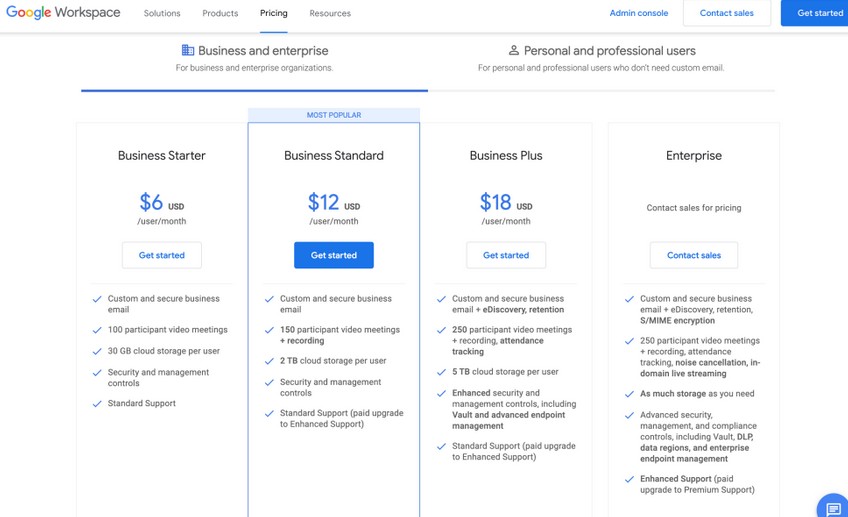Screen dimensions: 848x517
Task: Click the checkmark beside As much storage
Action: click(629, 394)
